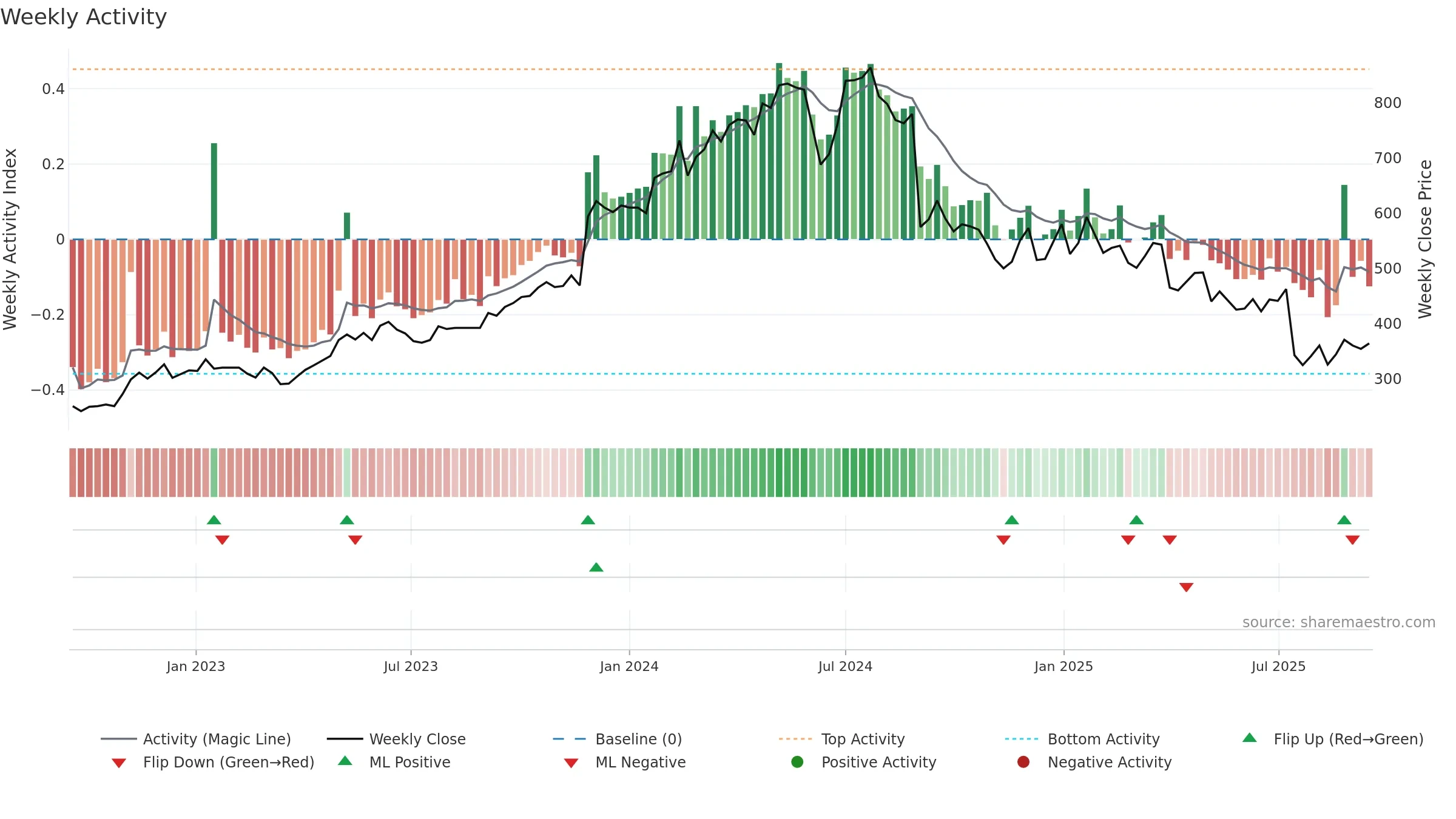The image size is (1456, 819).
Task: Toggle the Weekly Close legend entry
Action: (x=396, y=739)
